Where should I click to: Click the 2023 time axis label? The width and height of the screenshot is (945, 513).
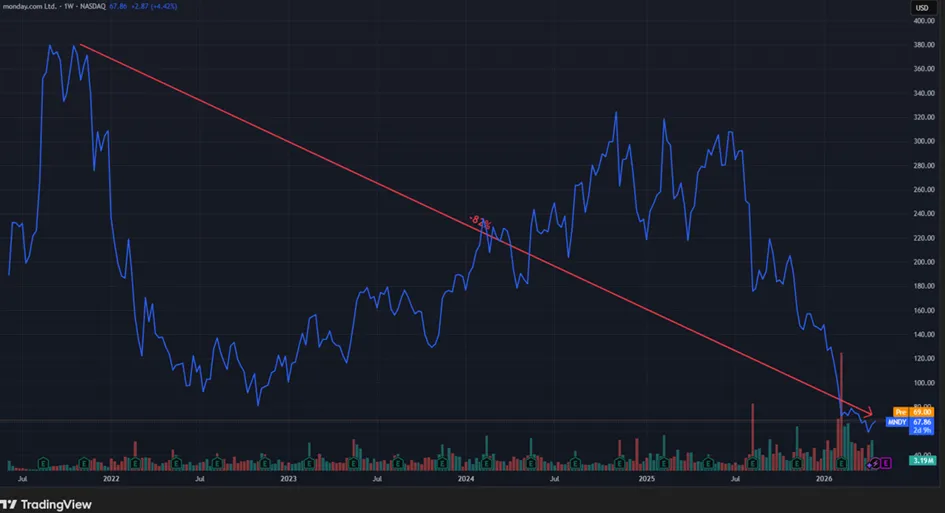click(288, 479)
